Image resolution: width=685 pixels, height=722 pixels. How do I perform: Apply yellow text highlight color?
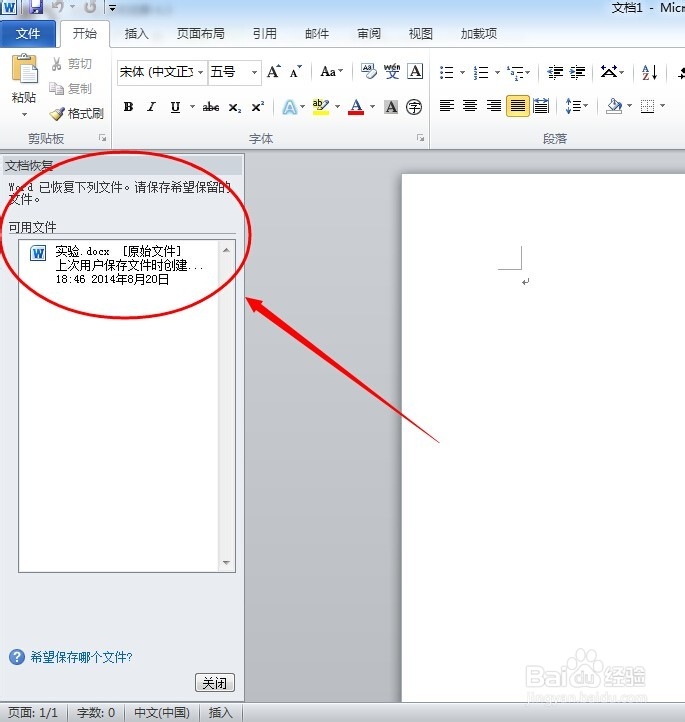click(321, 107)
